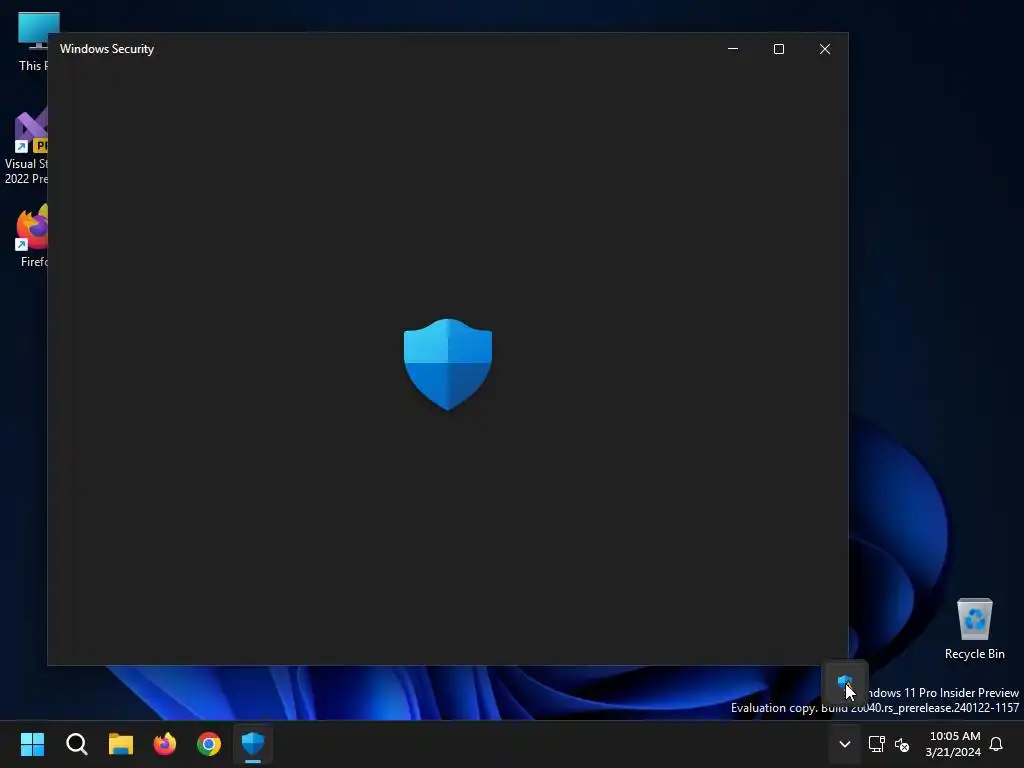The height and width of the screenshot is (768, 1024).
Task: Select Visual Studio 2022 Preview desktop shortcut
Action: (26, 147)
